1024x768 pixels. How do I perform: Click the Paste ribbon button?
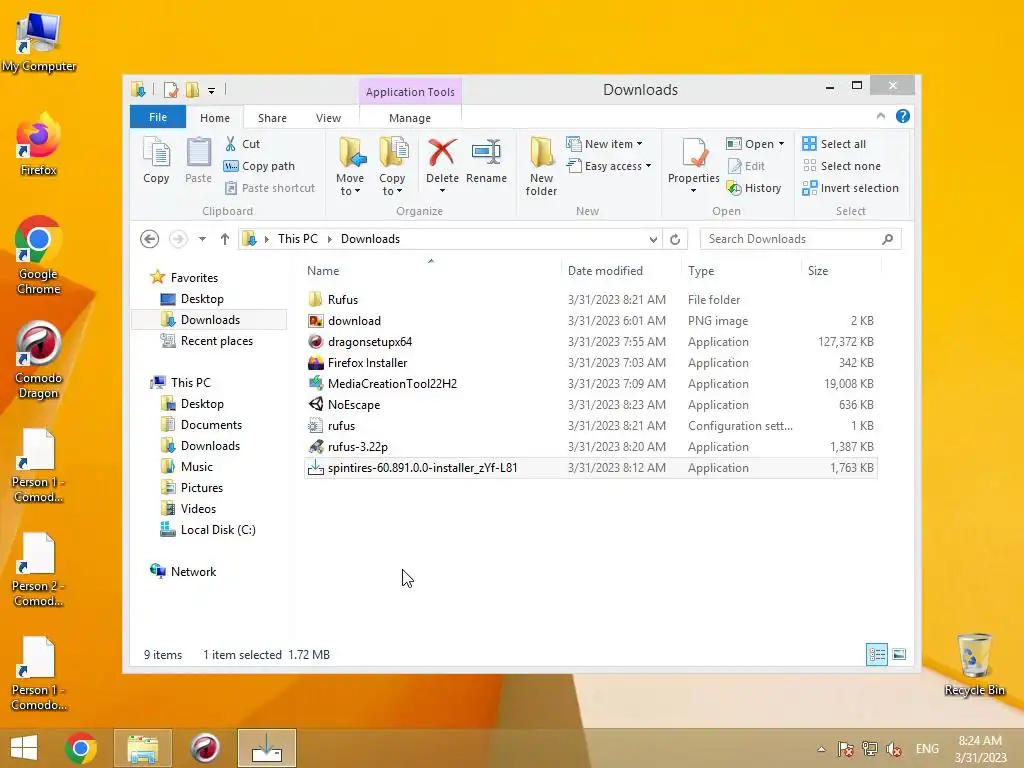pyautogui.click(x=199, y=161)
